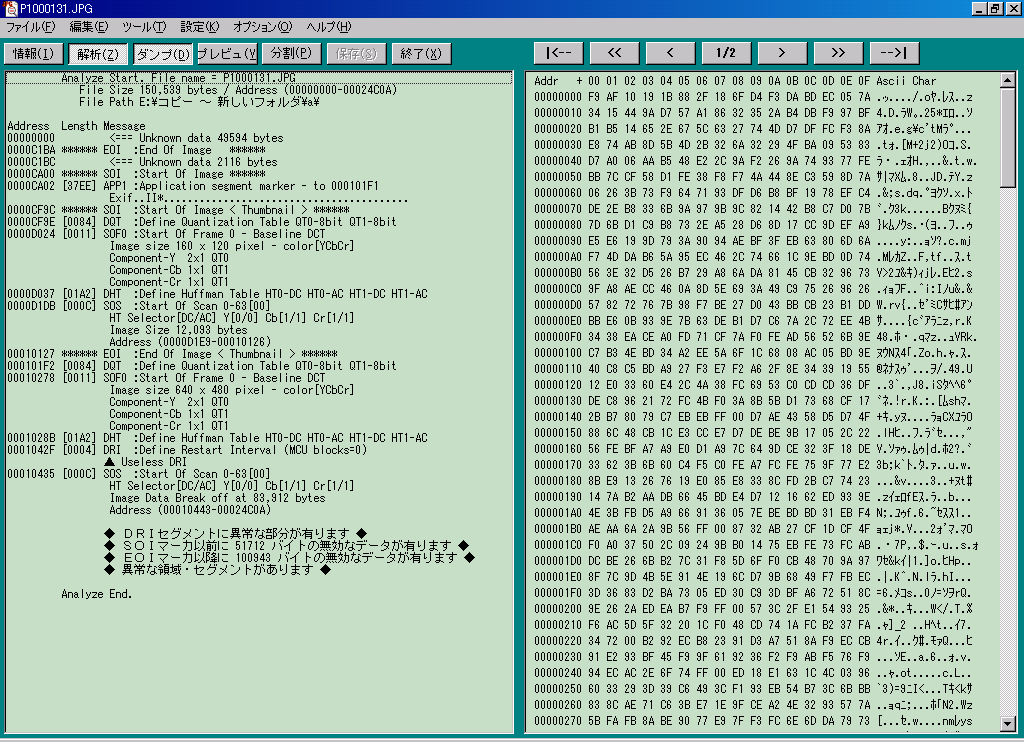Open the 設定(K) menu

[199, 27]
